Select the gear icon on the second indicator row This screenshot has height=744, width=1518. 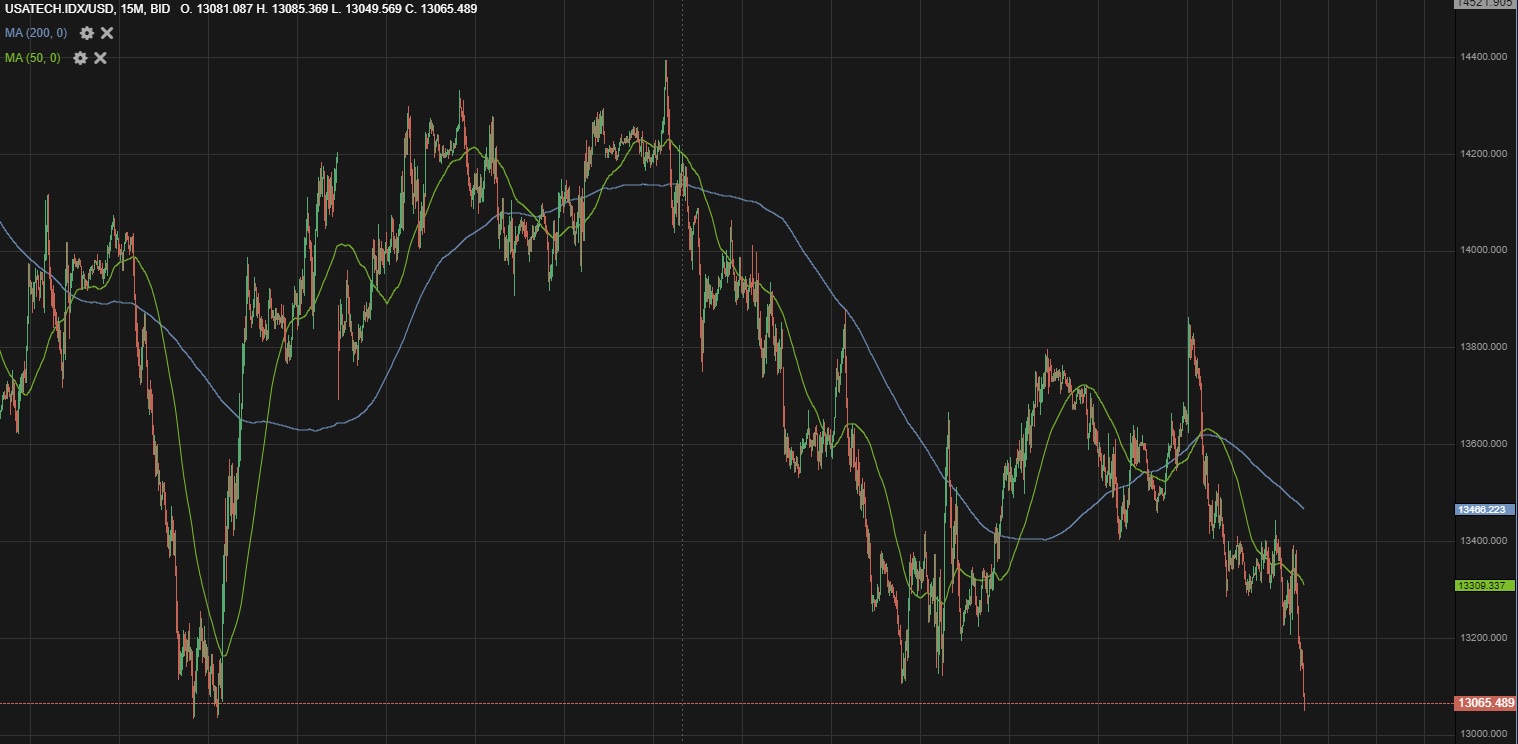(79, 58)
